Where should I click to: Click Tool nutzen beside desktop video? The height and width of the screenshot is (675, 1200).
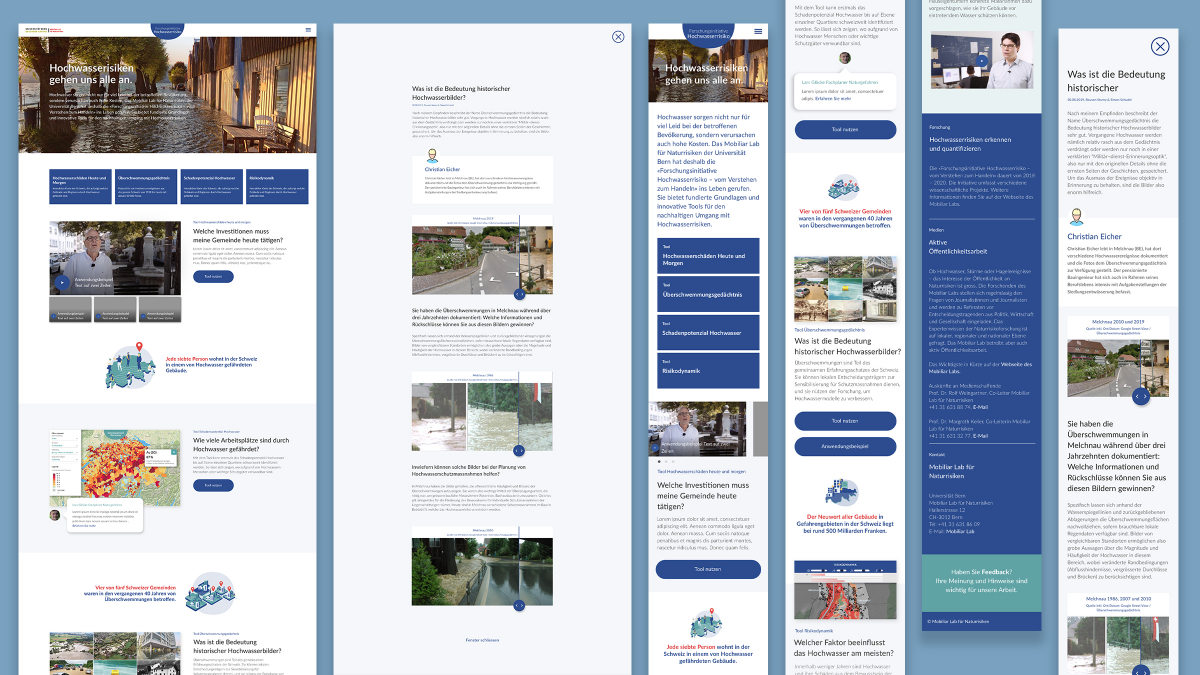(213, 276)
